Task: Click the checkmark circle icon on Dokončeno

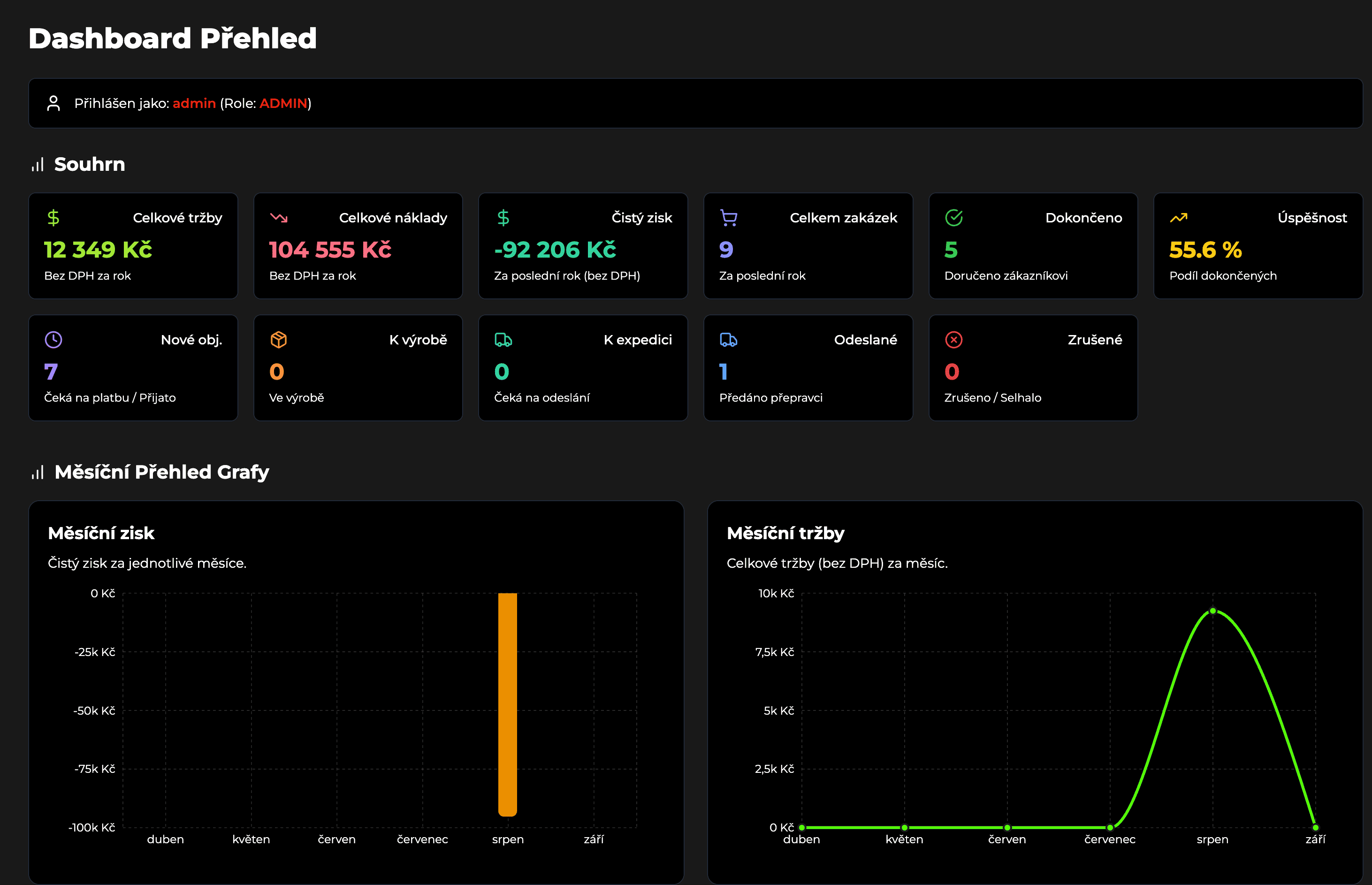Action: [954, 218]
